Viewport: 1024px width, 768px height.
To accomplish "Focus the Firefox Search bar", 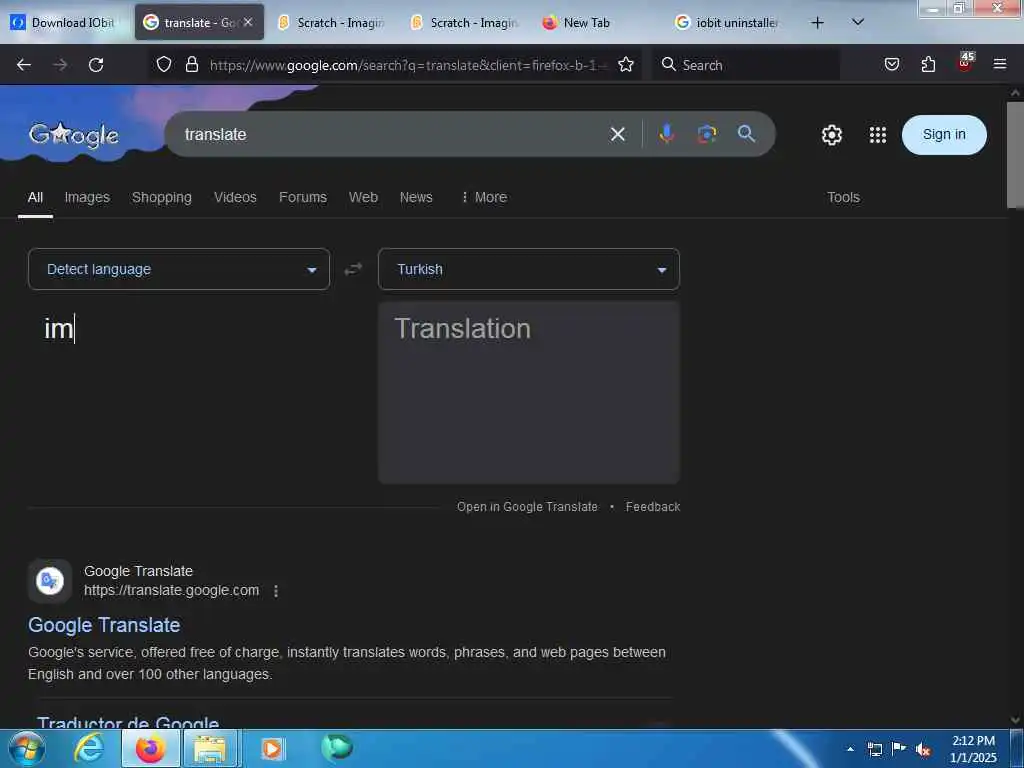I will point(746,65).
